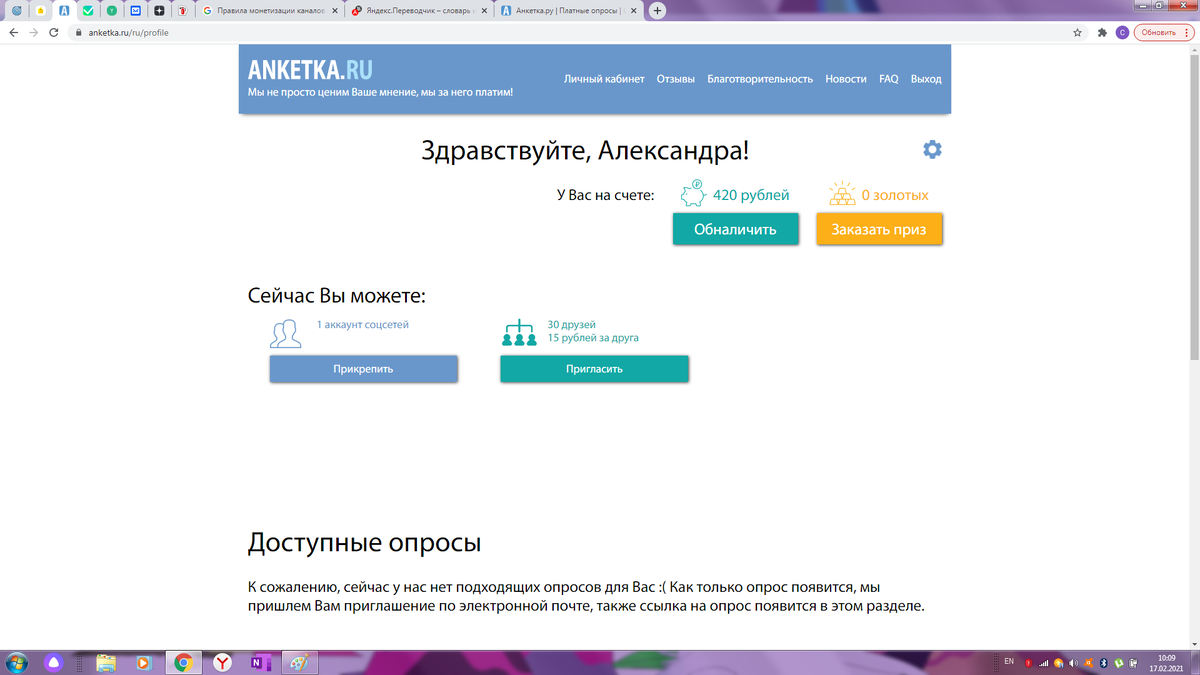This screenshot has width=1200, height=675.
Task: Click 15 рублей за друга text
Action: tap(593, 338)
